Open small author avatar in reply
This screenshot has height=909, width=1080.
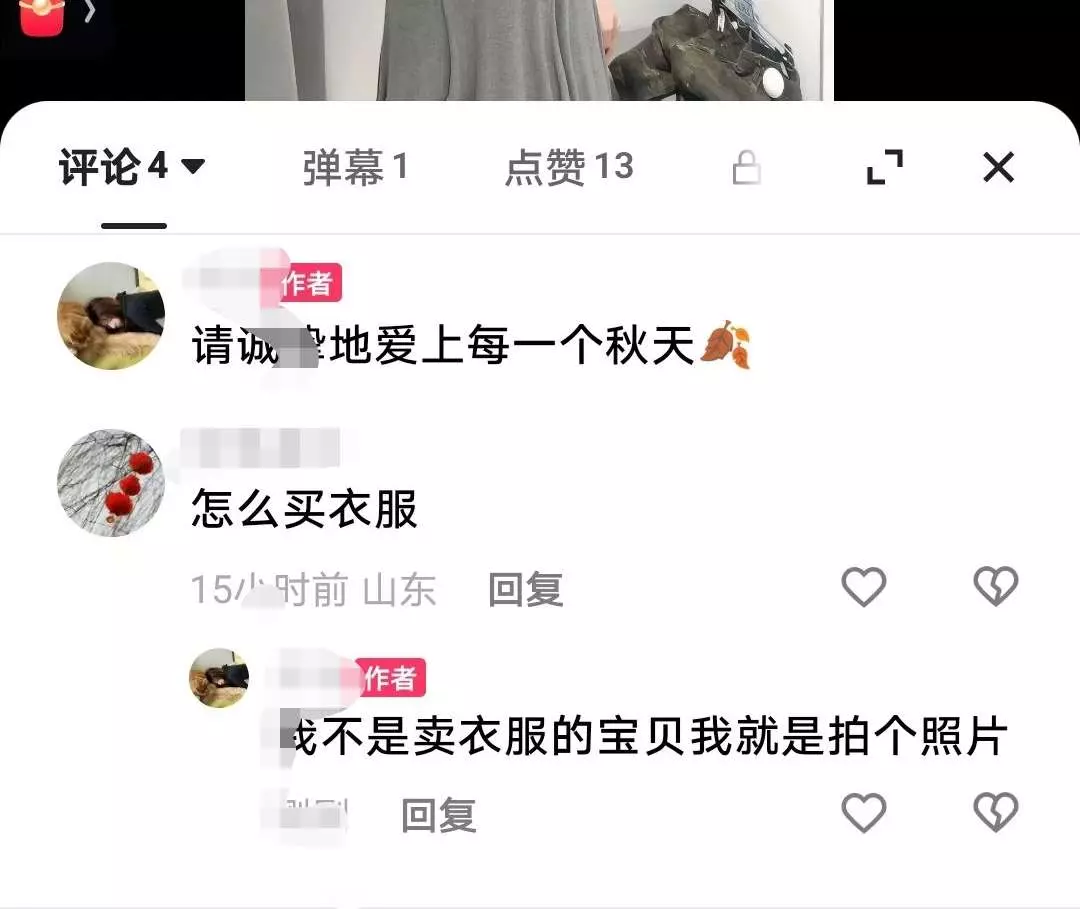[219, 678]
